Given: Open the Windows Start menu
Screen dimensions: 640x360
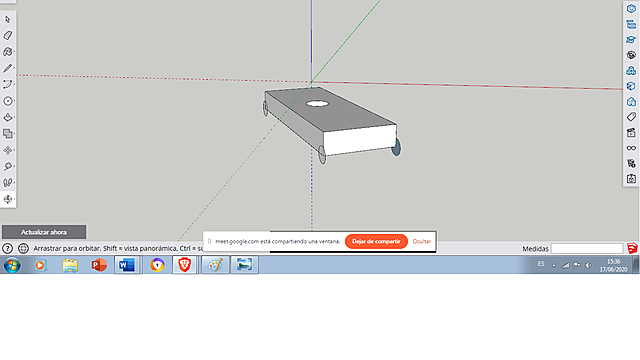Looking at the screenshot, I should (12, 265).
